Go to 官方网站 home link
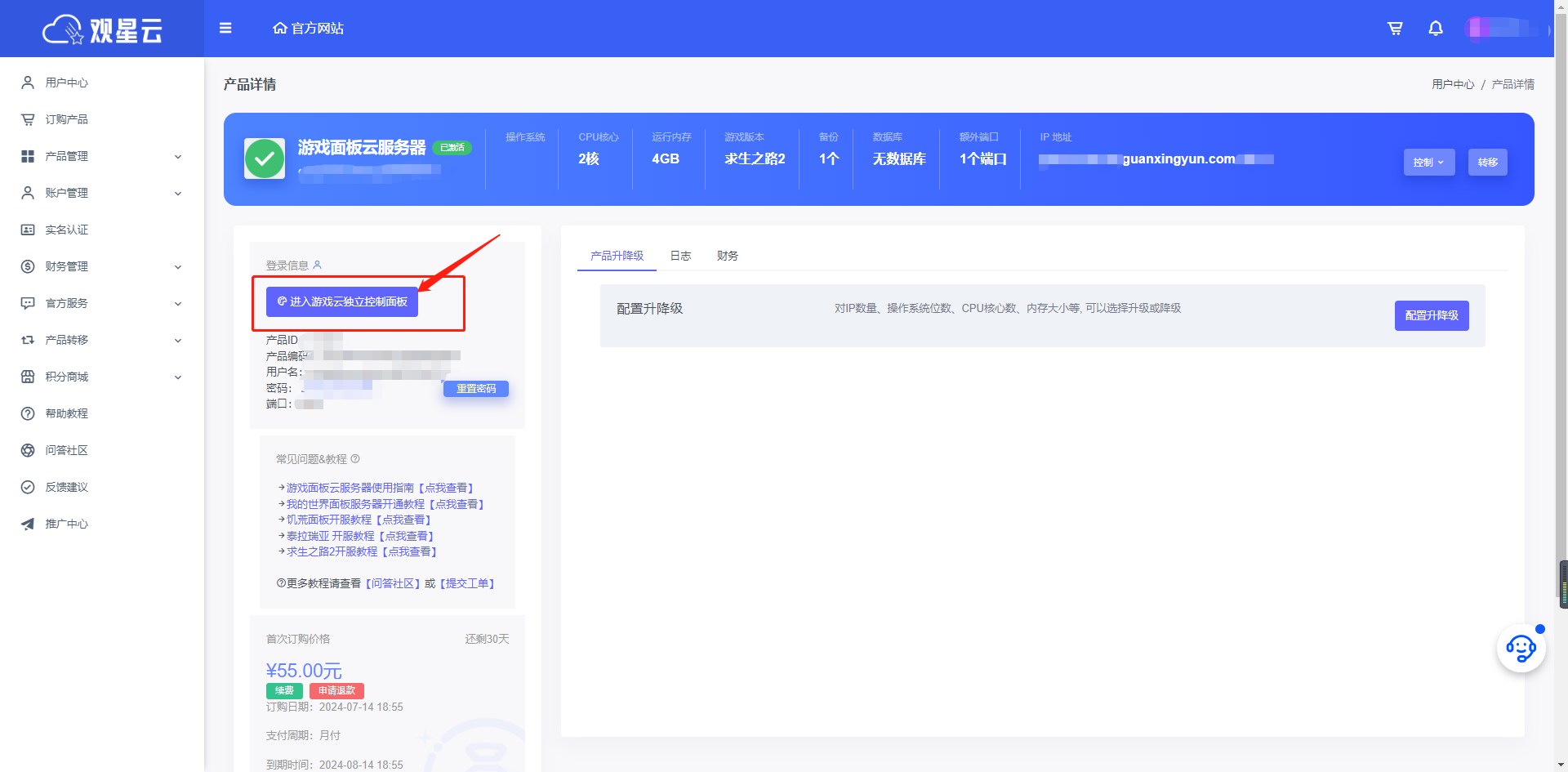The image size is (1568, 772). [x=308, y=29]
